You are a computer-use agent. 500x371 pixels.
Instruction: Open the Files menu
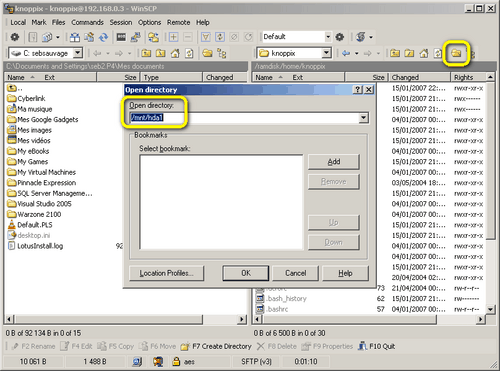pos(58,22)
